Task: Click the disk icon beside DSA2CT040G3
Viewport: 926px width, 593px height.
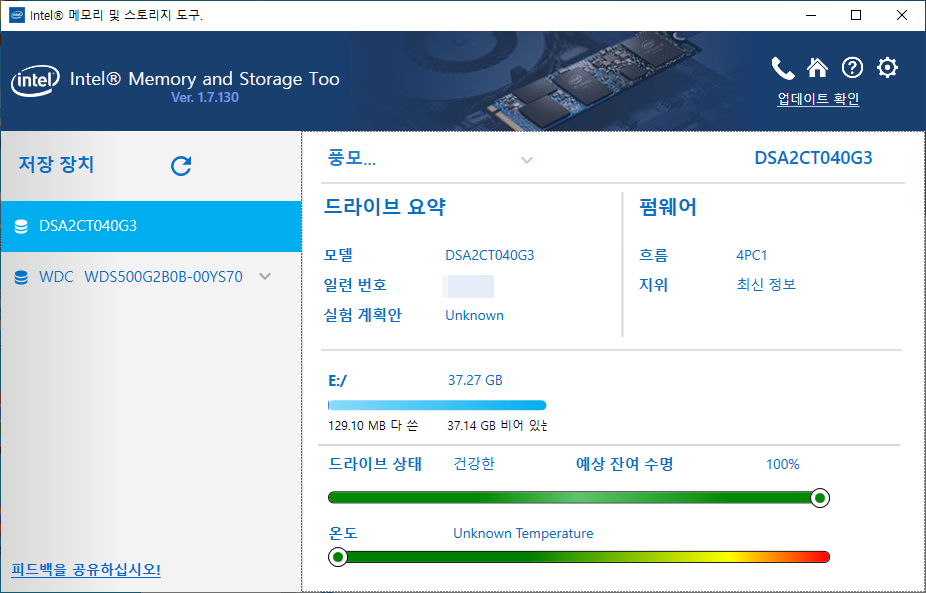Action: click(x=21, y=226)
